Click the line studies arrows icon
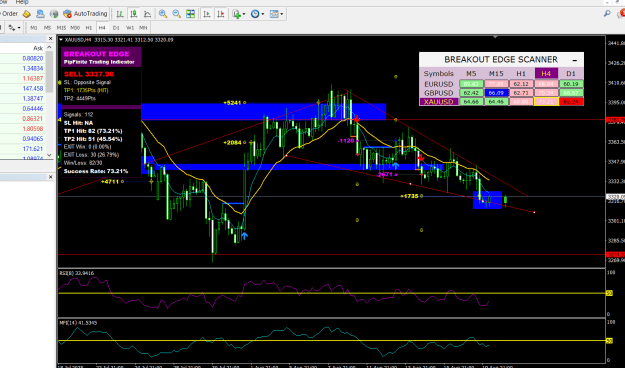 12,28
